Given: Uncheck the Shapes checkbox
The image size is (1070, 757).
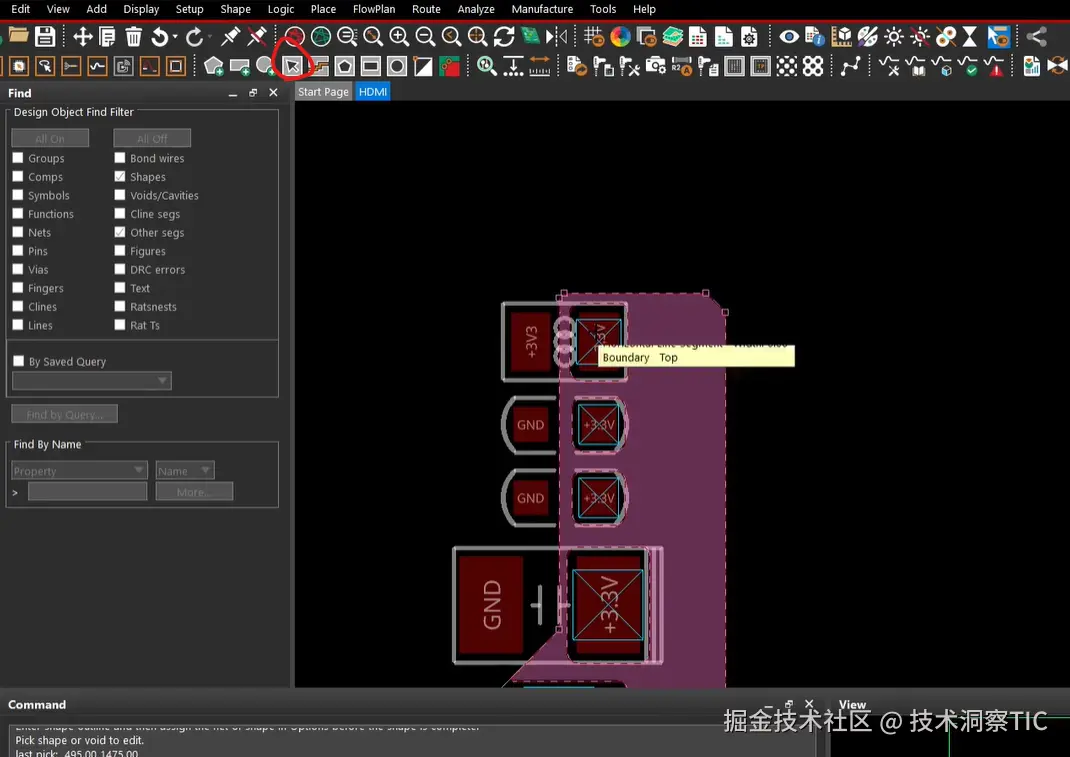Looking at the screenshot, I should (x=120, y=176).
